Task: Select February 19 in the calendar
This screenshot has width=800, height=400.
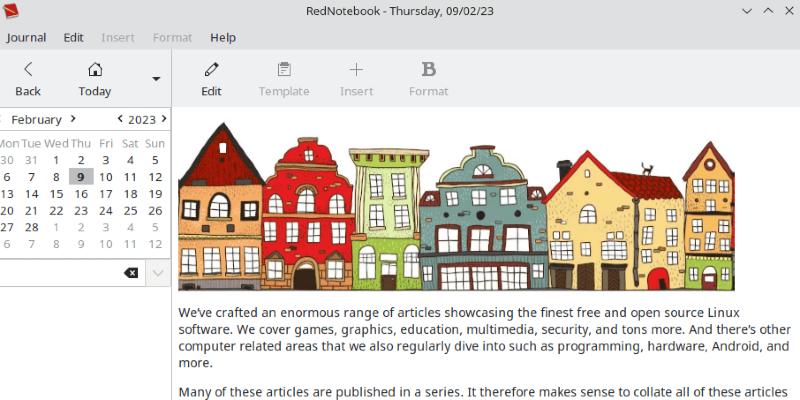Action: (155, 194)
